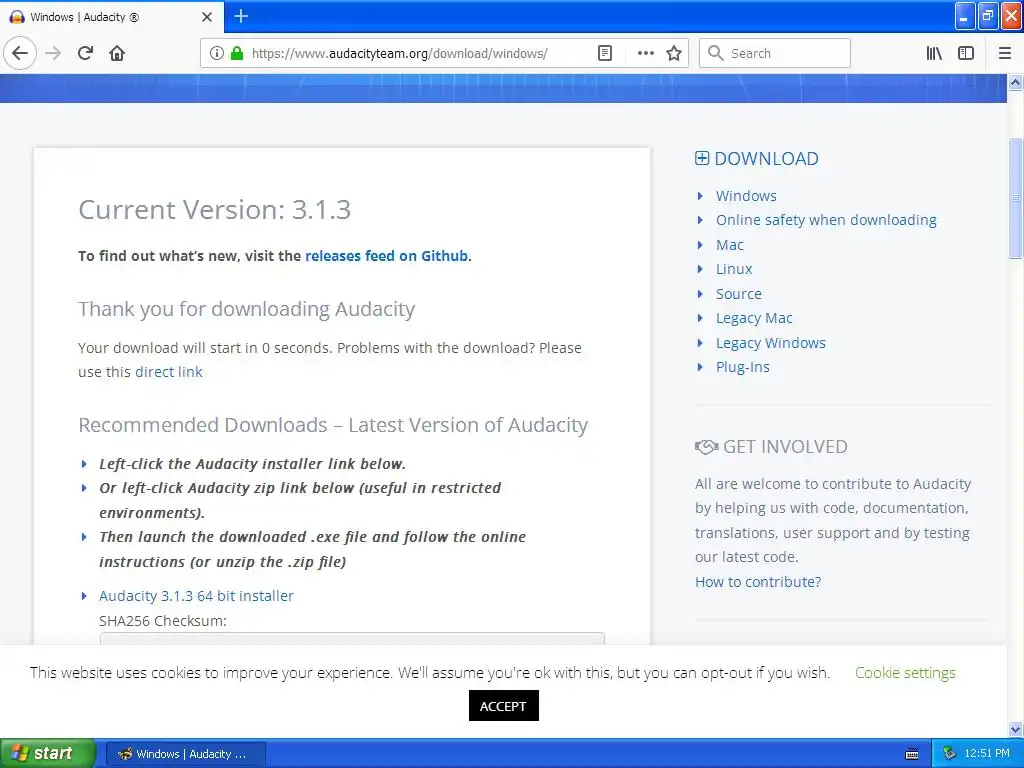Open the Firefox library icon
Screen dimensions: 1024x768
click(x=934, y=54)
